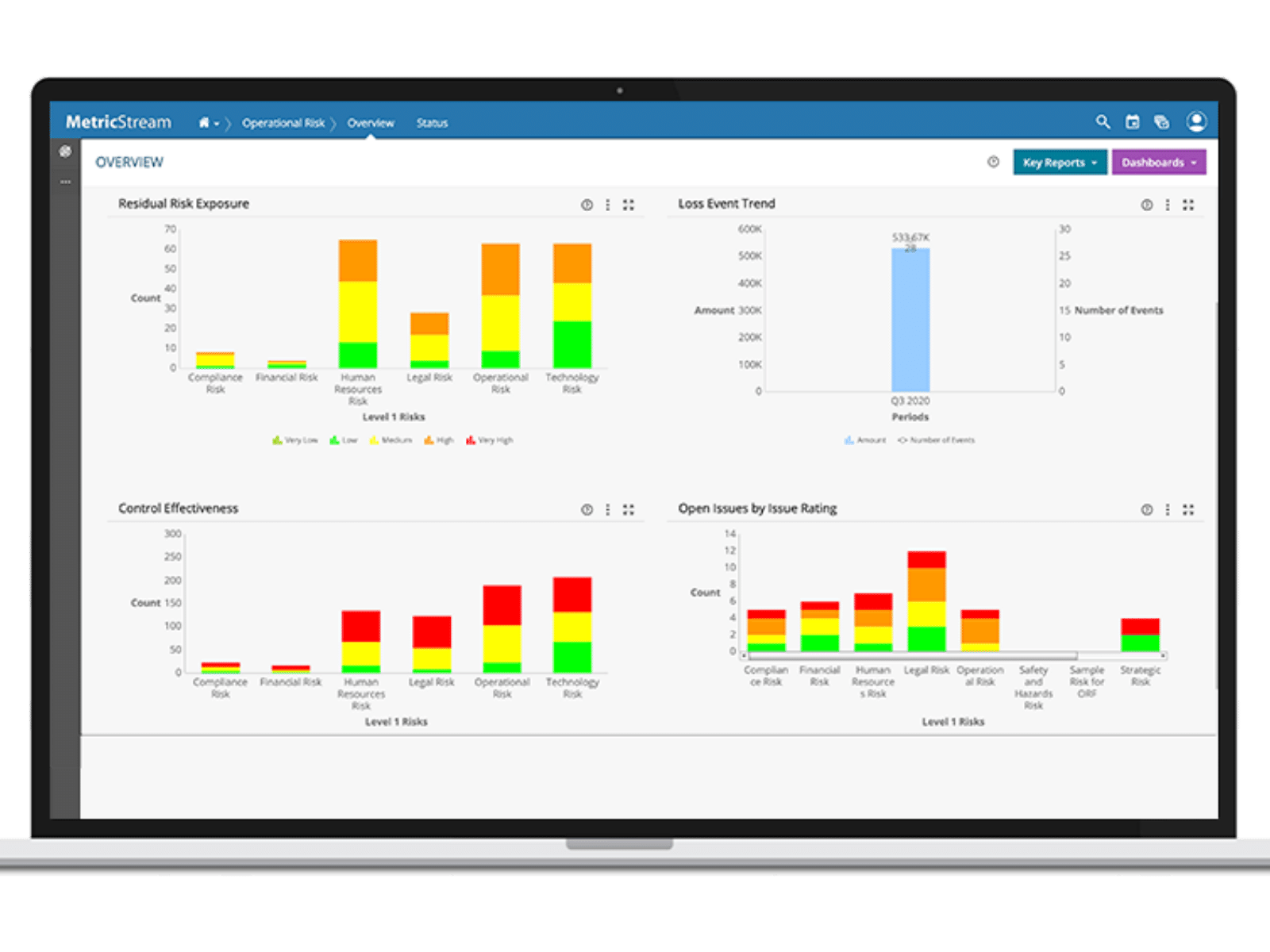Toggle the Very Low legend series
Image resolution: width=1270 pixels, height=952 pixels.
click(x=294, y=440)
